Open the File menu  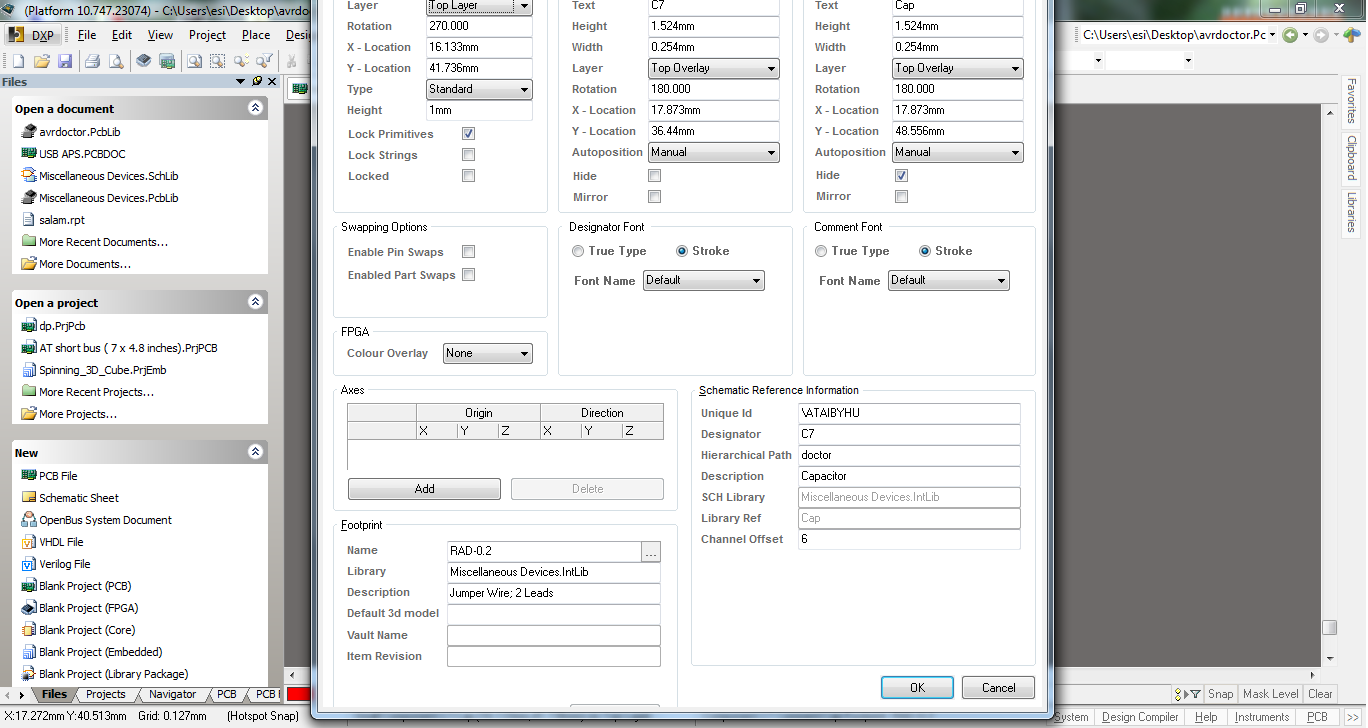point(87,35)
